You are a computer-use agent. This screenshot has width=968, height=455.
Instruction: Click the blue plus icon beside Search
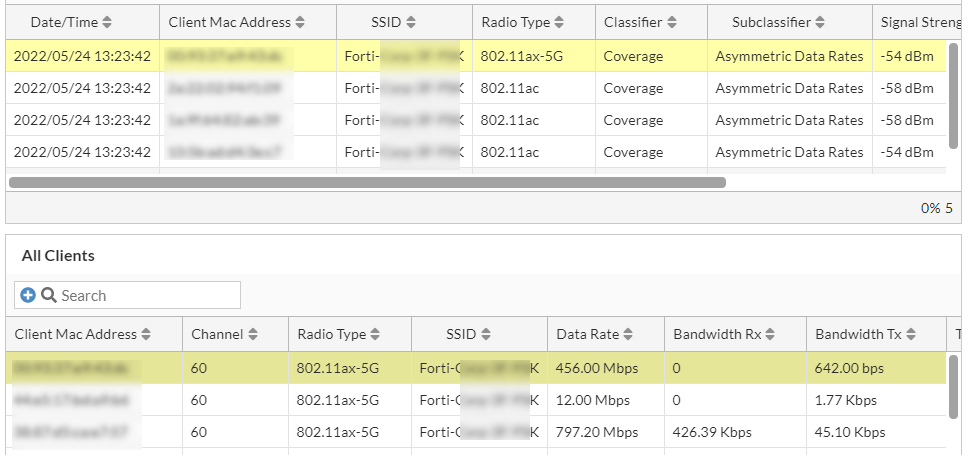(x=28, y=295)
